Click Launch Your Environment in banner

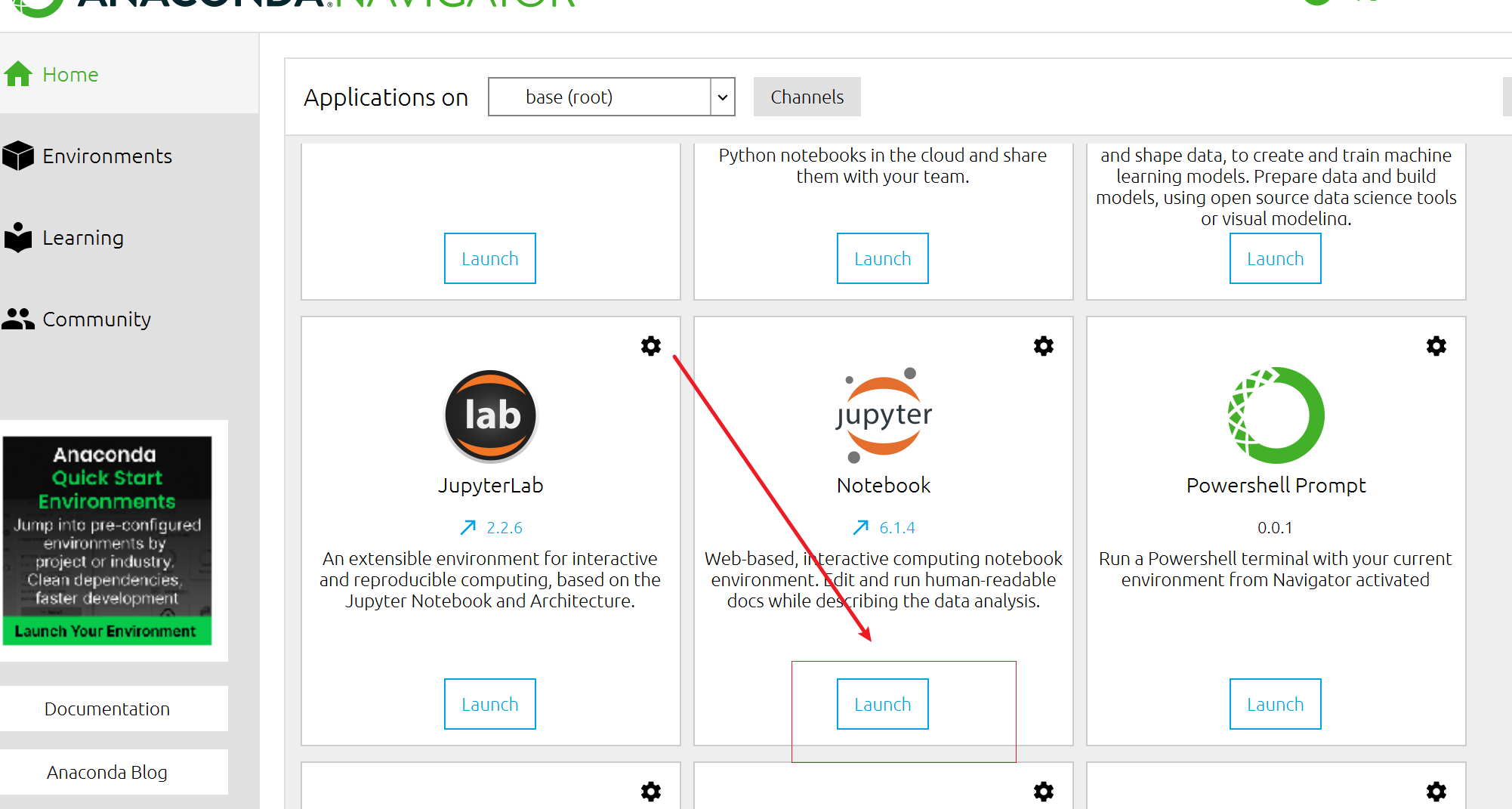coord(106,631)
